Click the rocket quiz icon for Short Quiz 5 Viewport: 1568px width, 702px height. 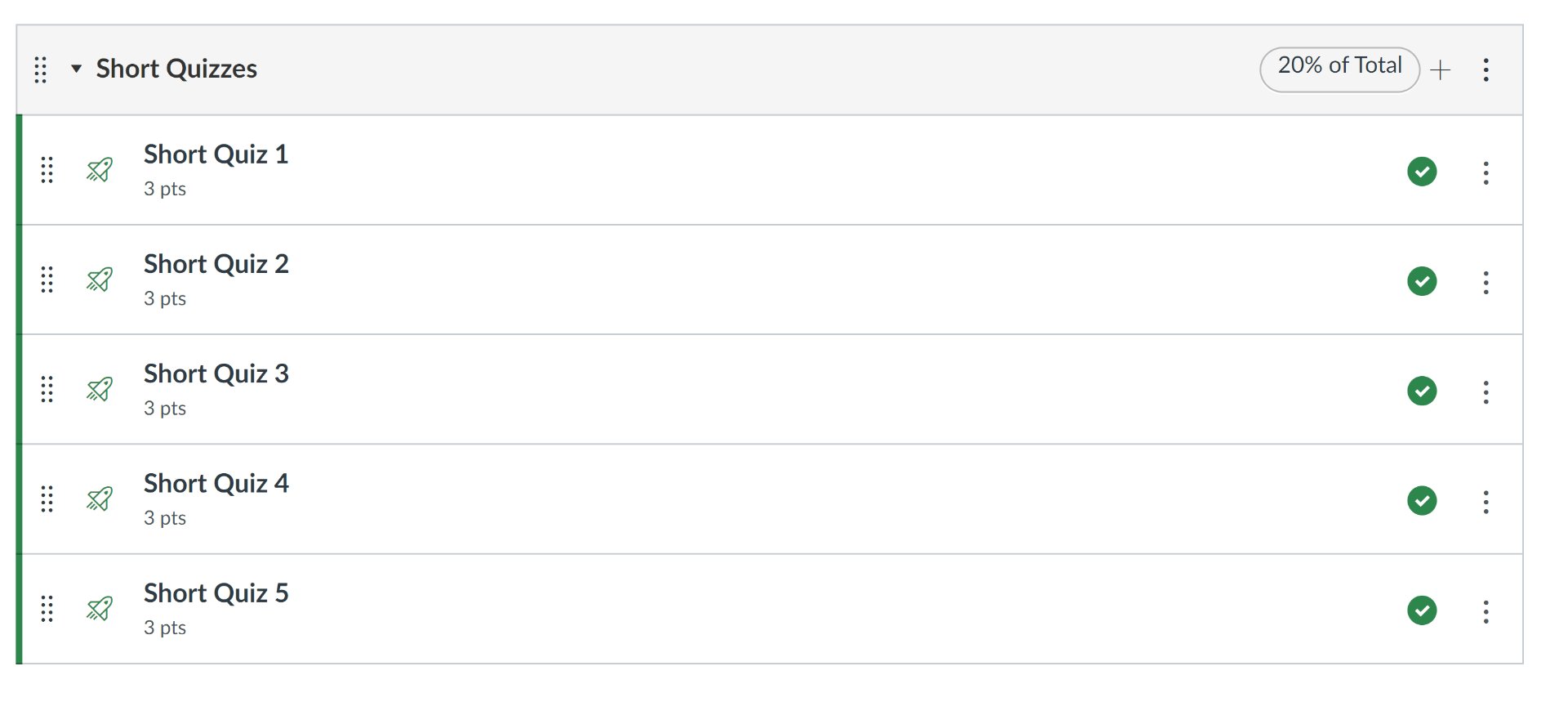(100, 608)
